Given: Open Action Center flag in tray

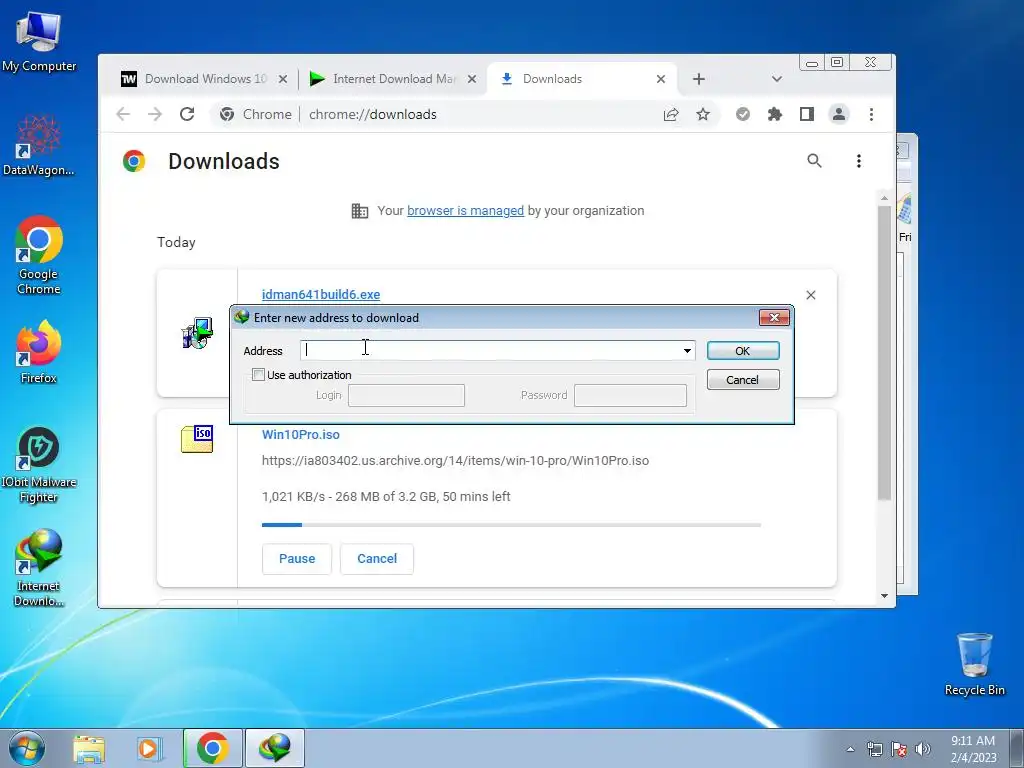Looking at the screenshot, I should point(899,749).
